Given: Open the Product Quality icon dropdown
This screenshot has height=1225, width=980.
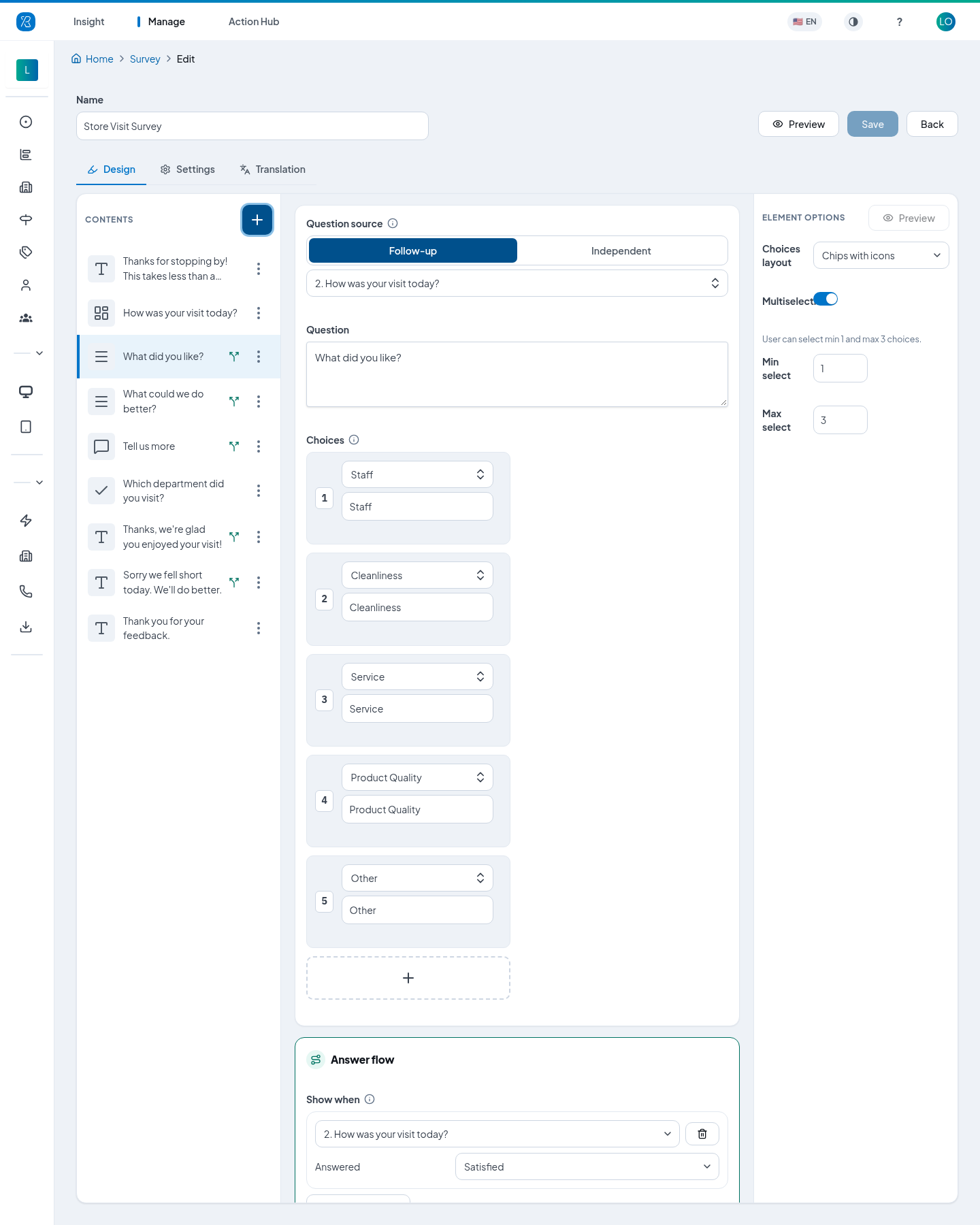Looking at the screenshot, I should 417,777.
